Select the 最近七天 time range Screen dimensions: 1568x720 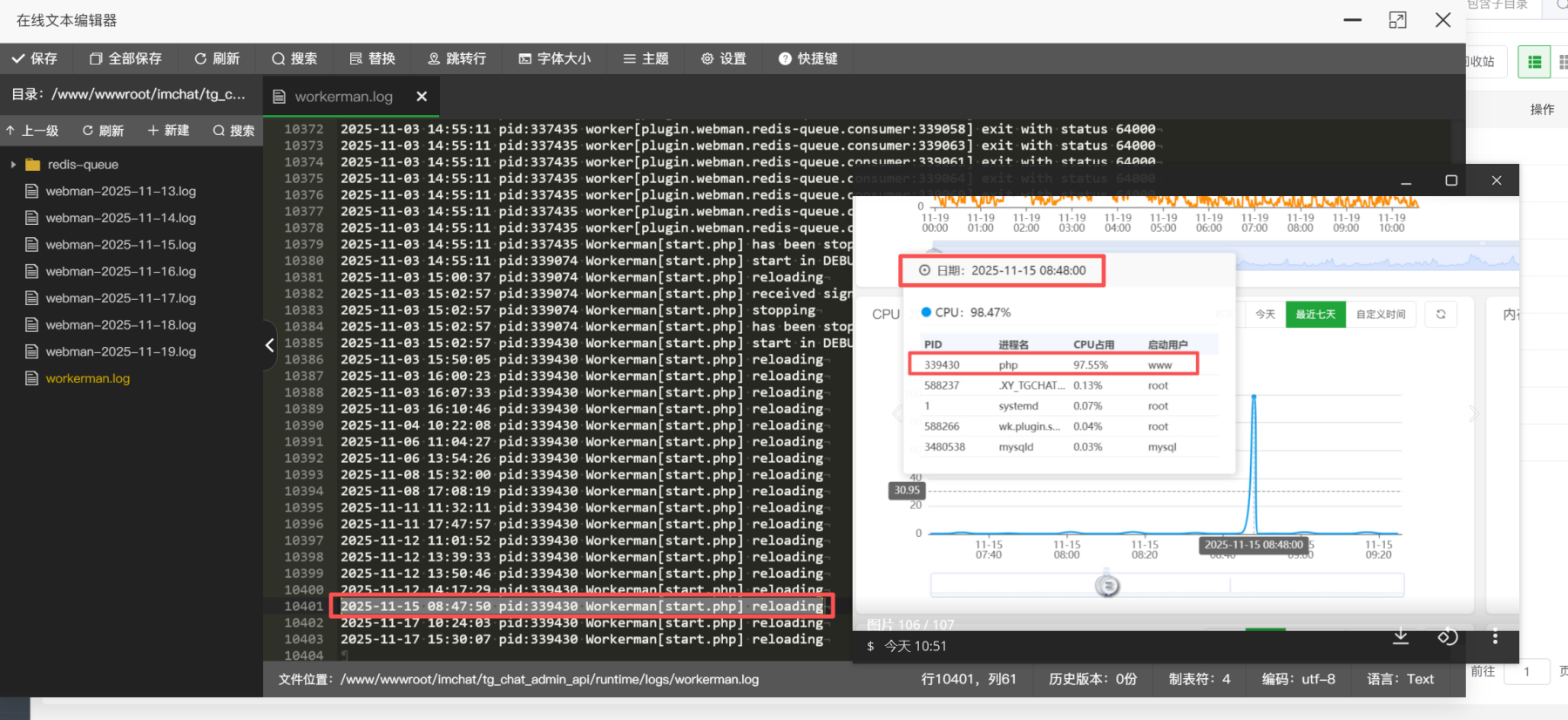pyautogui.click(x=1315, y=315)
